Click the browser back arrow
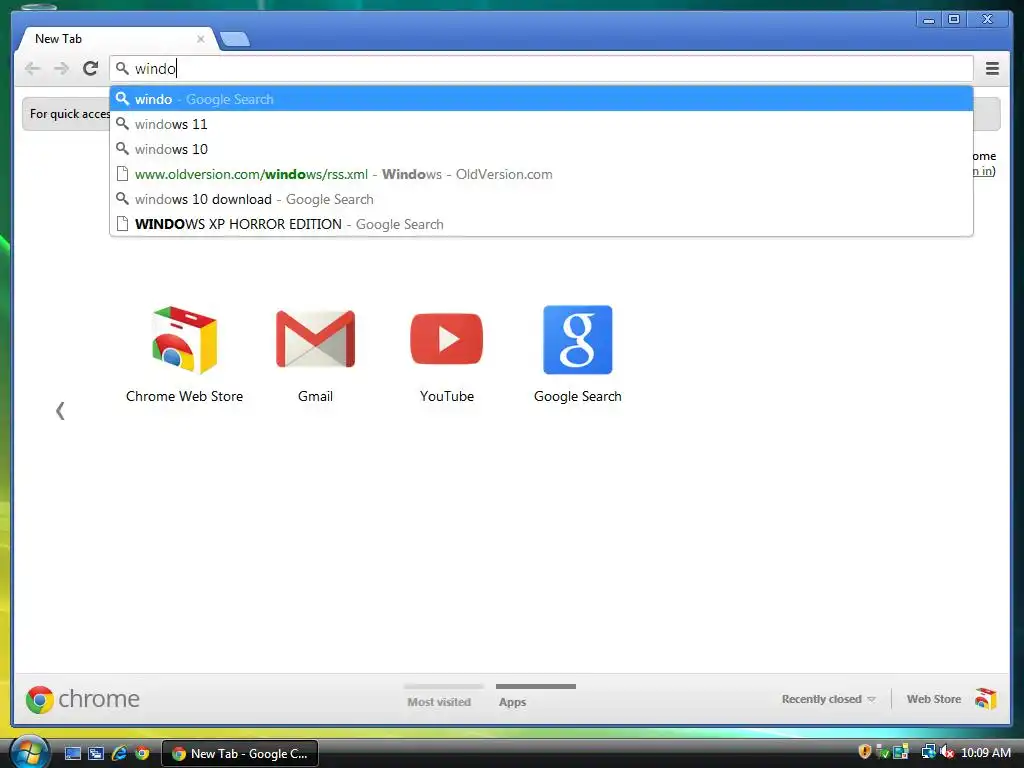The height and width of the screenshot is (768, 1024). pos(32,69)
